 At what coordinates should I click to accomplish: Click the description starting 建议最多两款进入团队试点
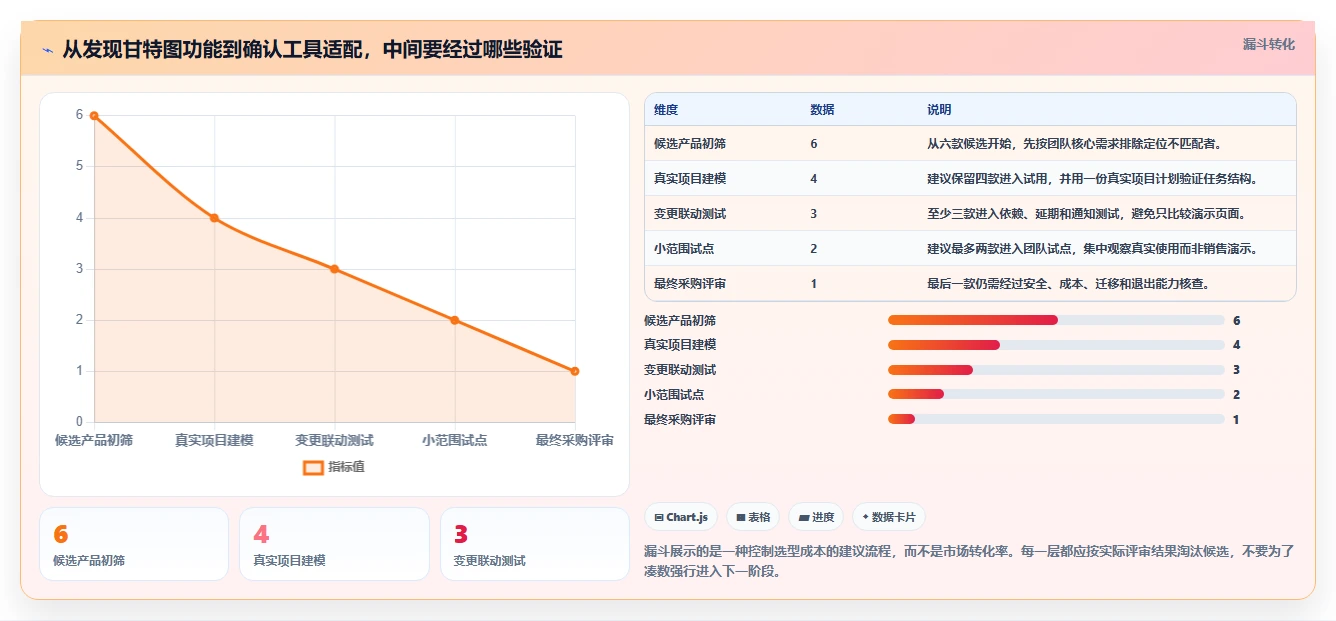(x=1092, y=249)
